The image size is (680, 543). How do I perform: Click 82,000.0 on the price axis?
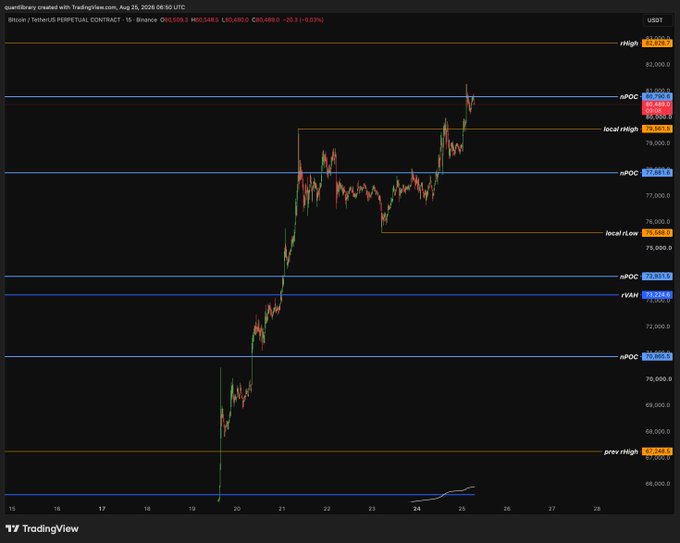pos(658,64)
